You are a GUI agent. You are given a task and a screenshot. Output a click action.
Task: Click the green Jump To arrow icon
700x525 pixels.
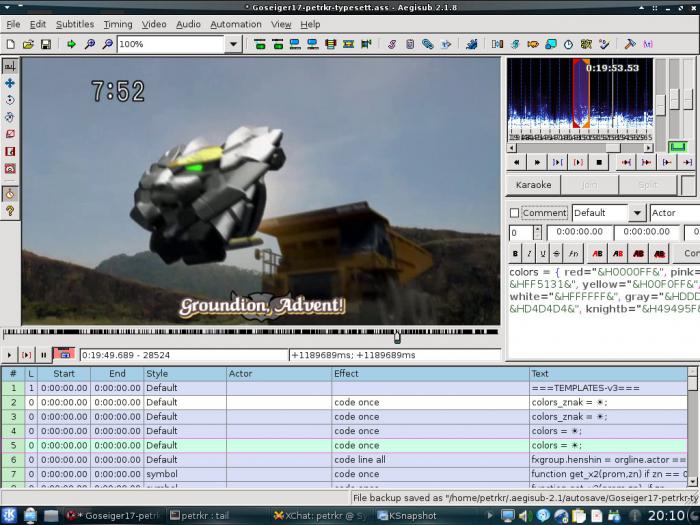(71, 44)
